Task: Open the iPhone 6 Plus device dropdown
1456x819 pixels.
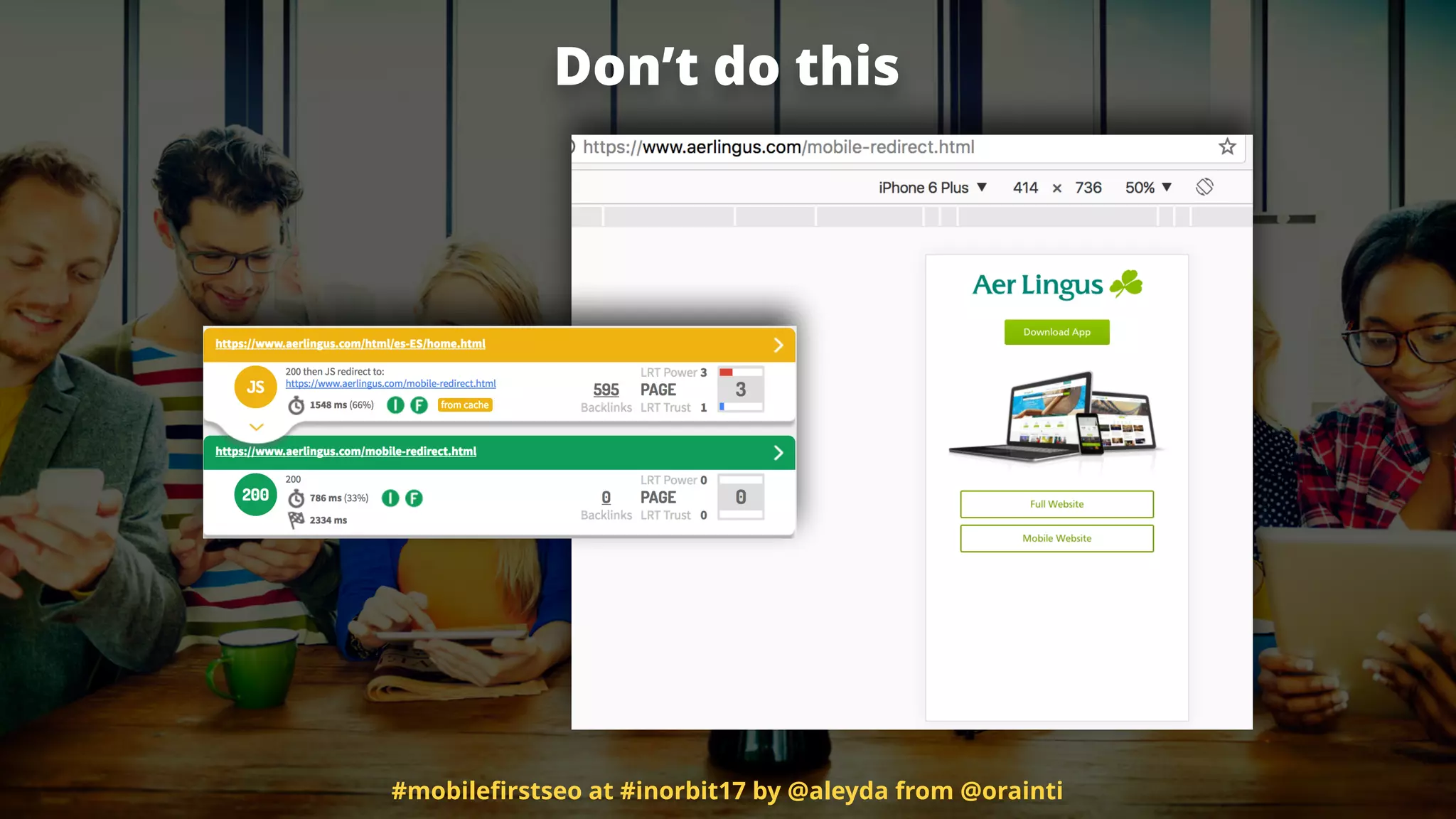Action: click(932, 188)
